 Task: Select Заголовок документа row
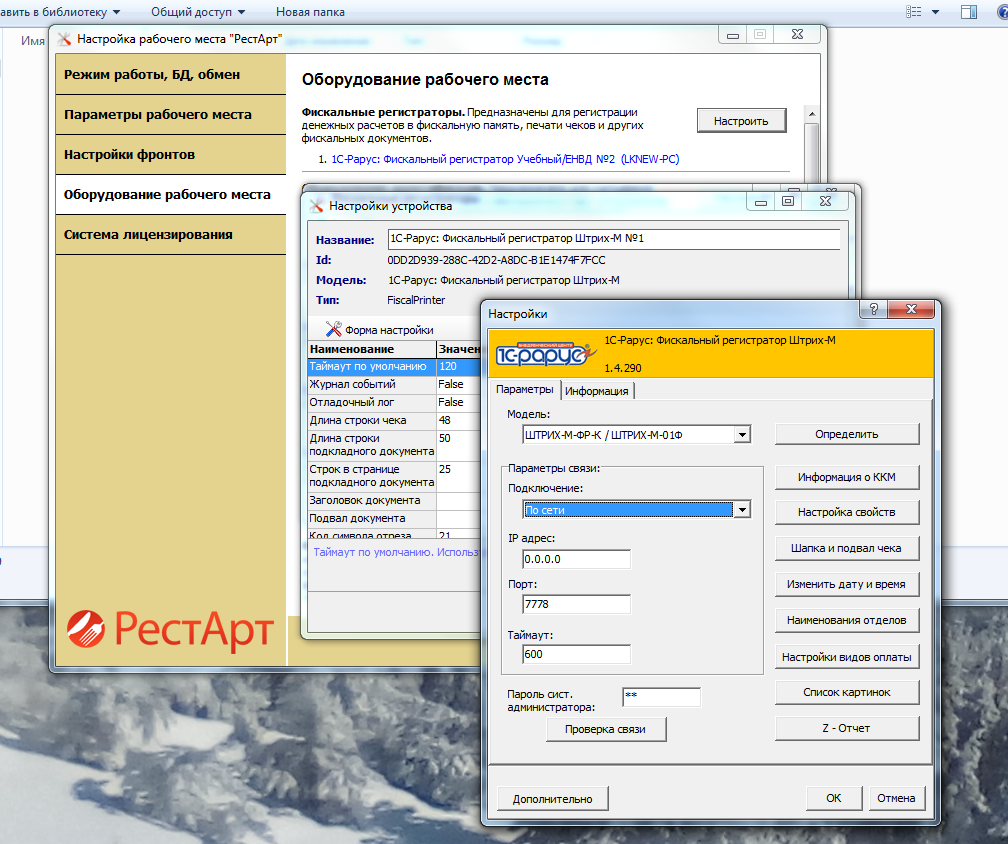394,500
